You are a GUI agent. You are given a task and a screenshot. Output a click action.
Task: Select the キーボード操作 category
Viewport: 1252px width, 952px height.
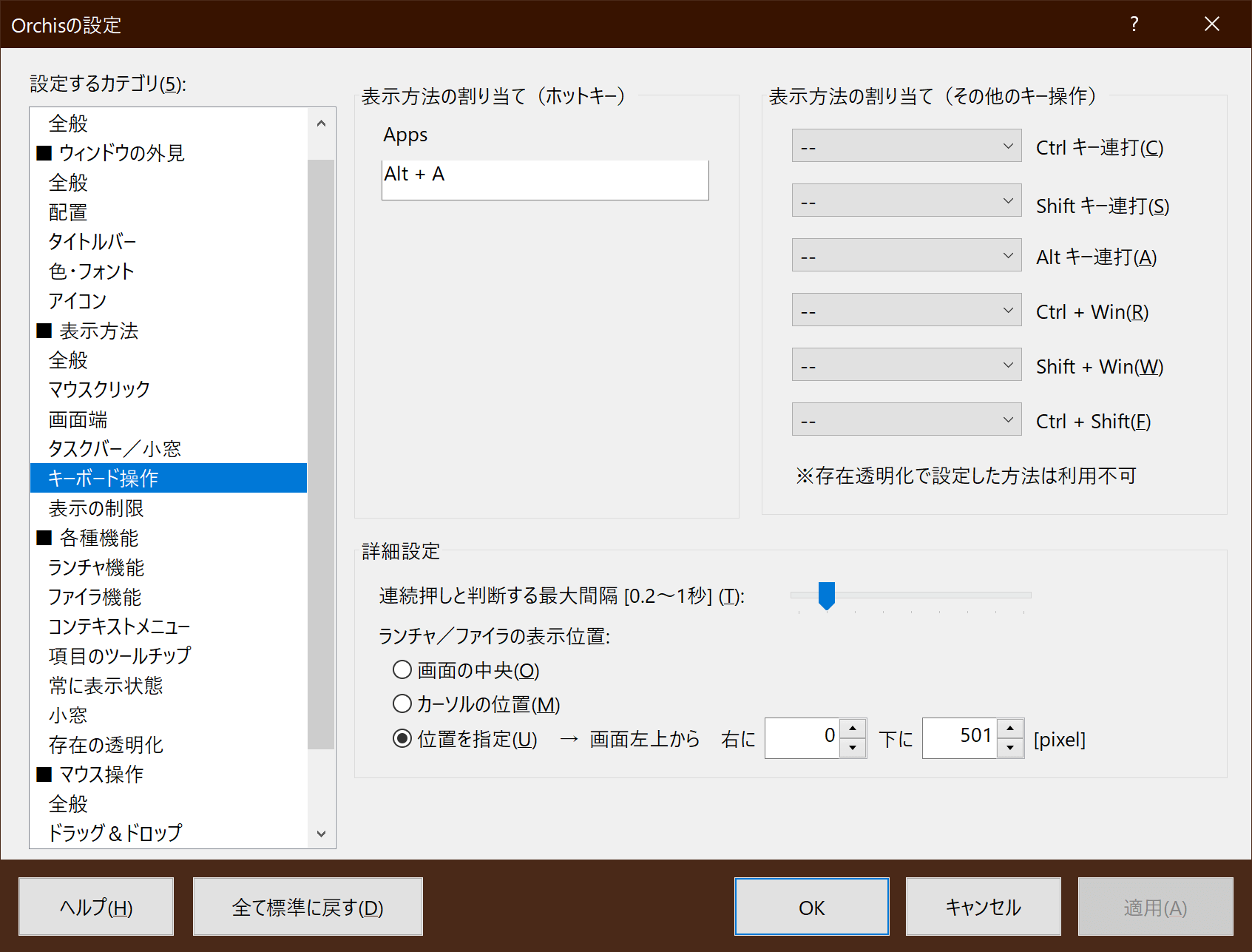(x=169, y=478)
